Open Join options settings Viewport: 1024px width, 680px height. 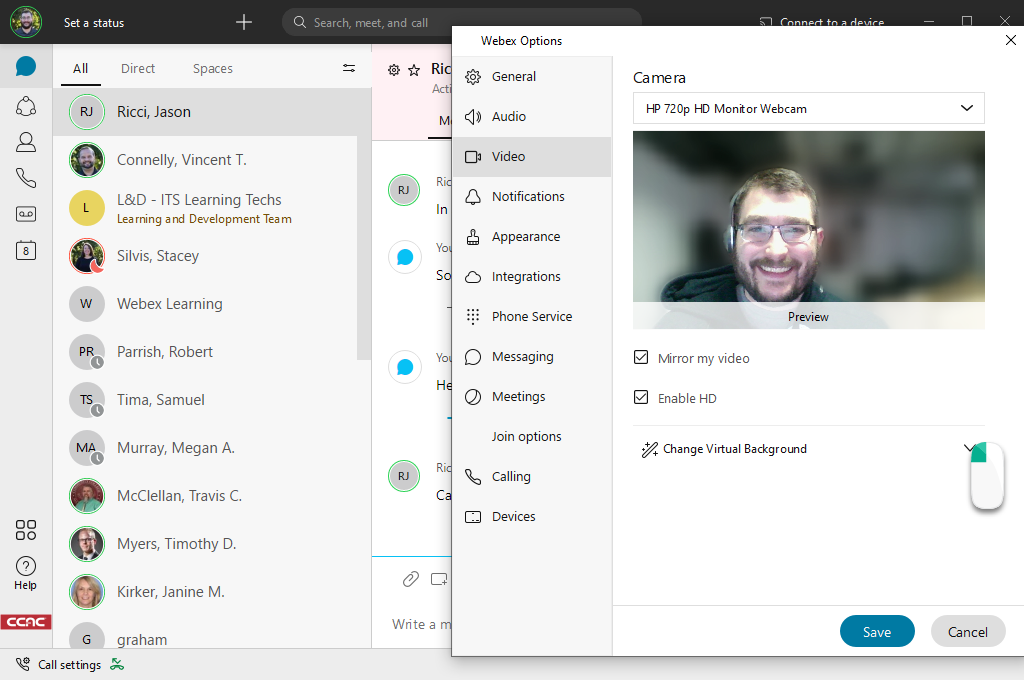point(532,436)
